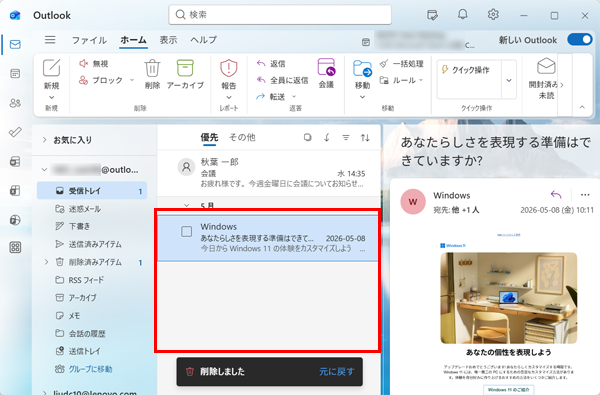Open the More apps grid icon
Viewport: 600px width, 395px height.
15,247
